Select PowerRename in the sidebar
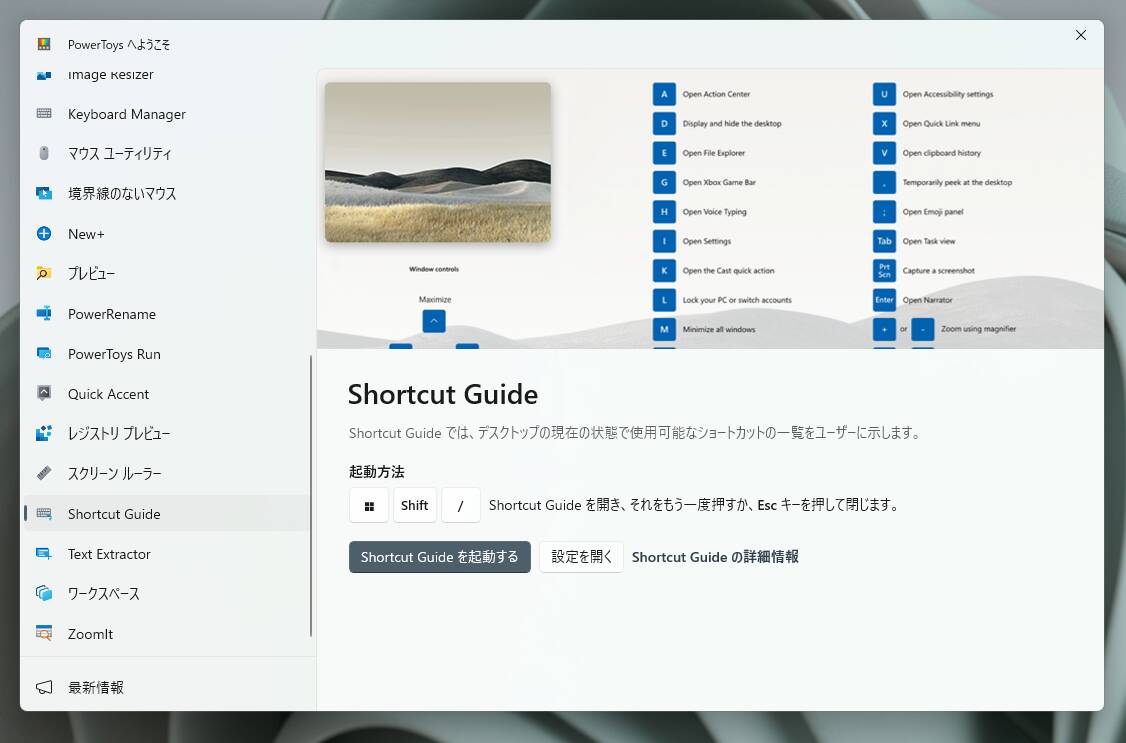1126x743 pixels. [x=167, y=314]
